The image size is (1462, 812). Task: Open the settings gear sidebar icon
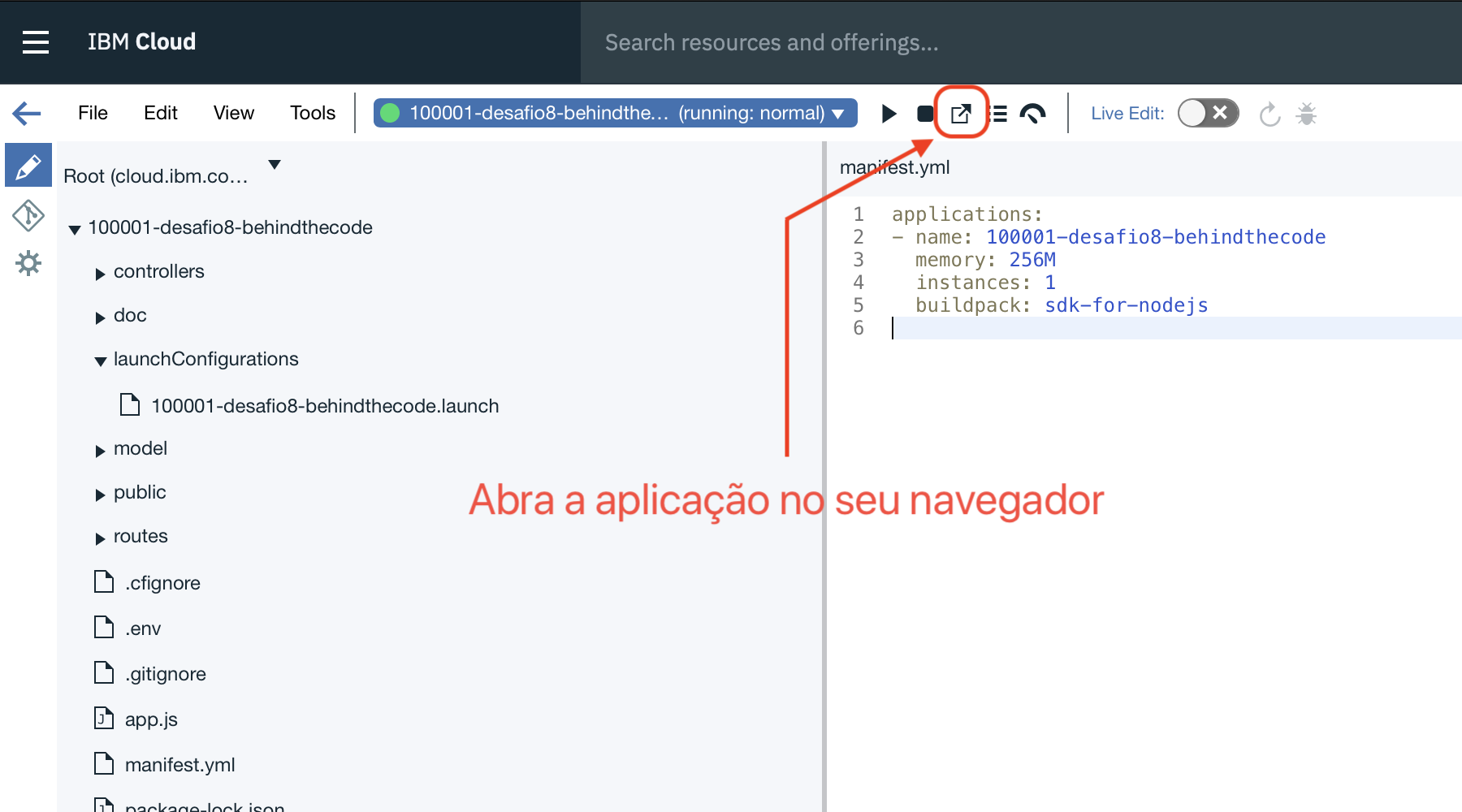tap(28, 263)
